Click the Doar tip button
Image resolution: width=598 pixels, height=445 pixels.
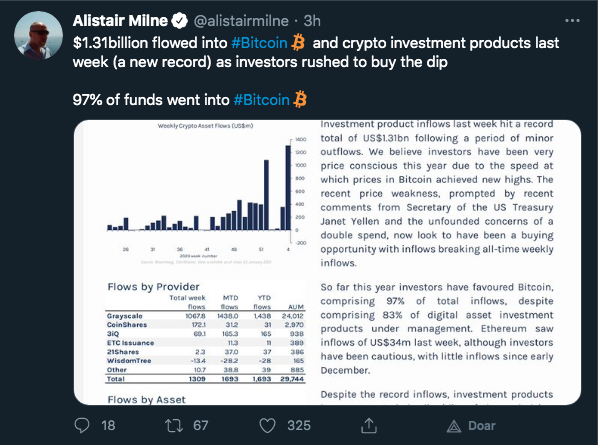tap(471, 426)
